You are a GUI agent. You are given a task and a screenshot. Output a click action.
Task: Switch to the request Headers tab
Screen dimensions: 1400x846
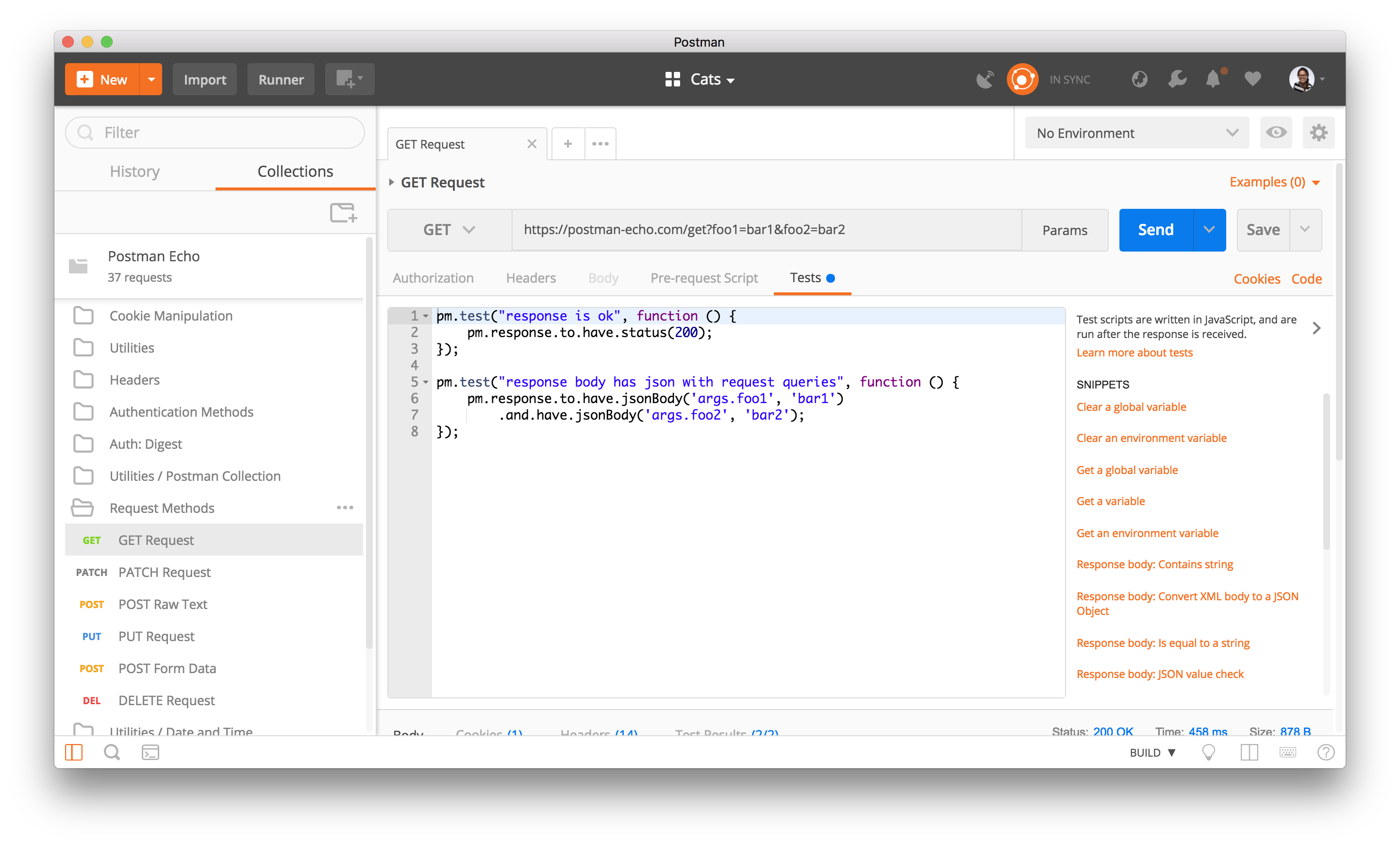click(x=531, y=278)
